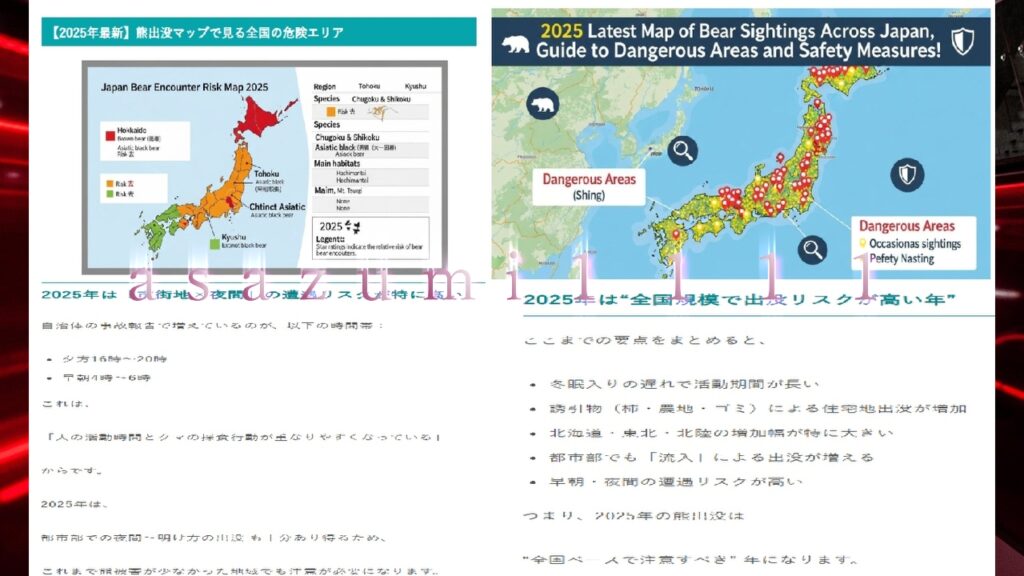Click the 2025年は“全国規模で出没リスクが高い年” heading

point(740,299)
